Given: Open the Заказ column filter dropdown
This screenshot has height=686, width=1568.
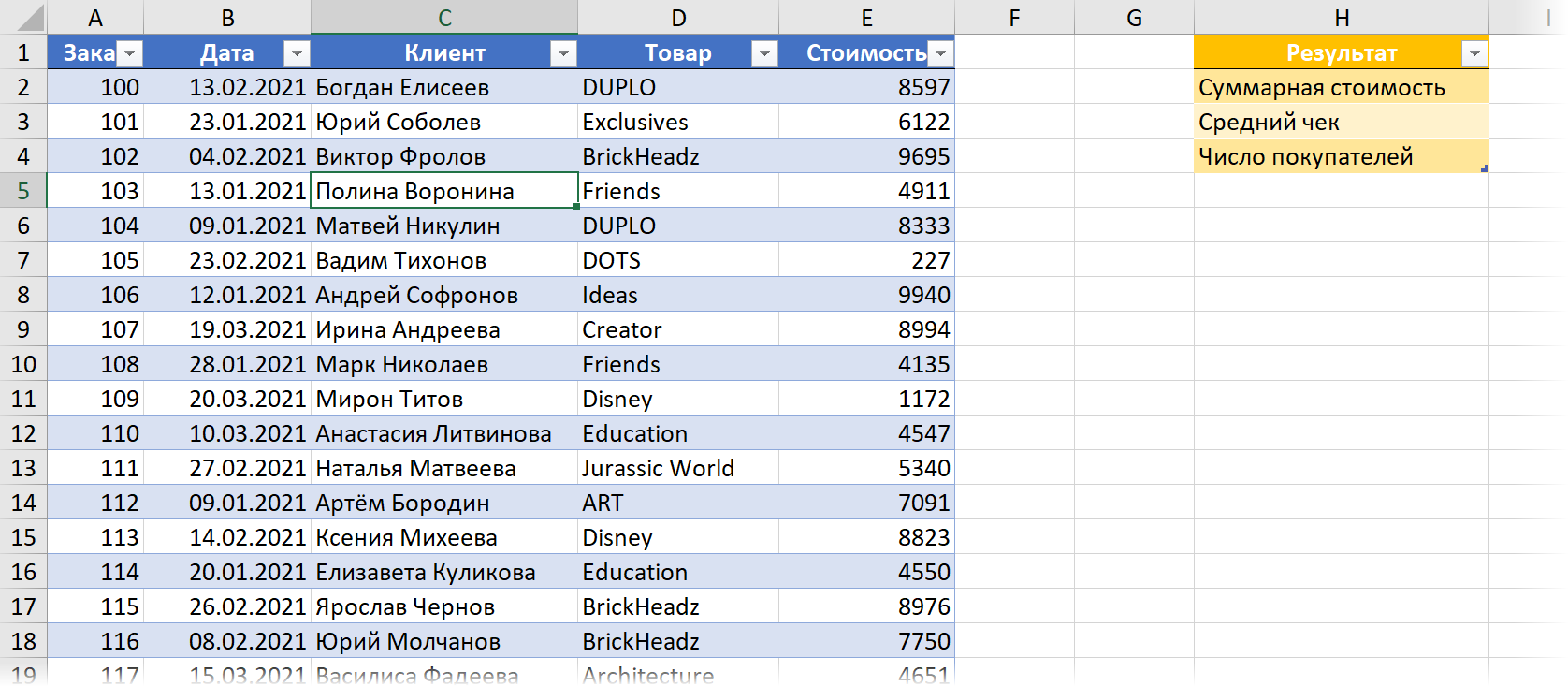Looking at the screenshot, I should (x=130, y=54).
